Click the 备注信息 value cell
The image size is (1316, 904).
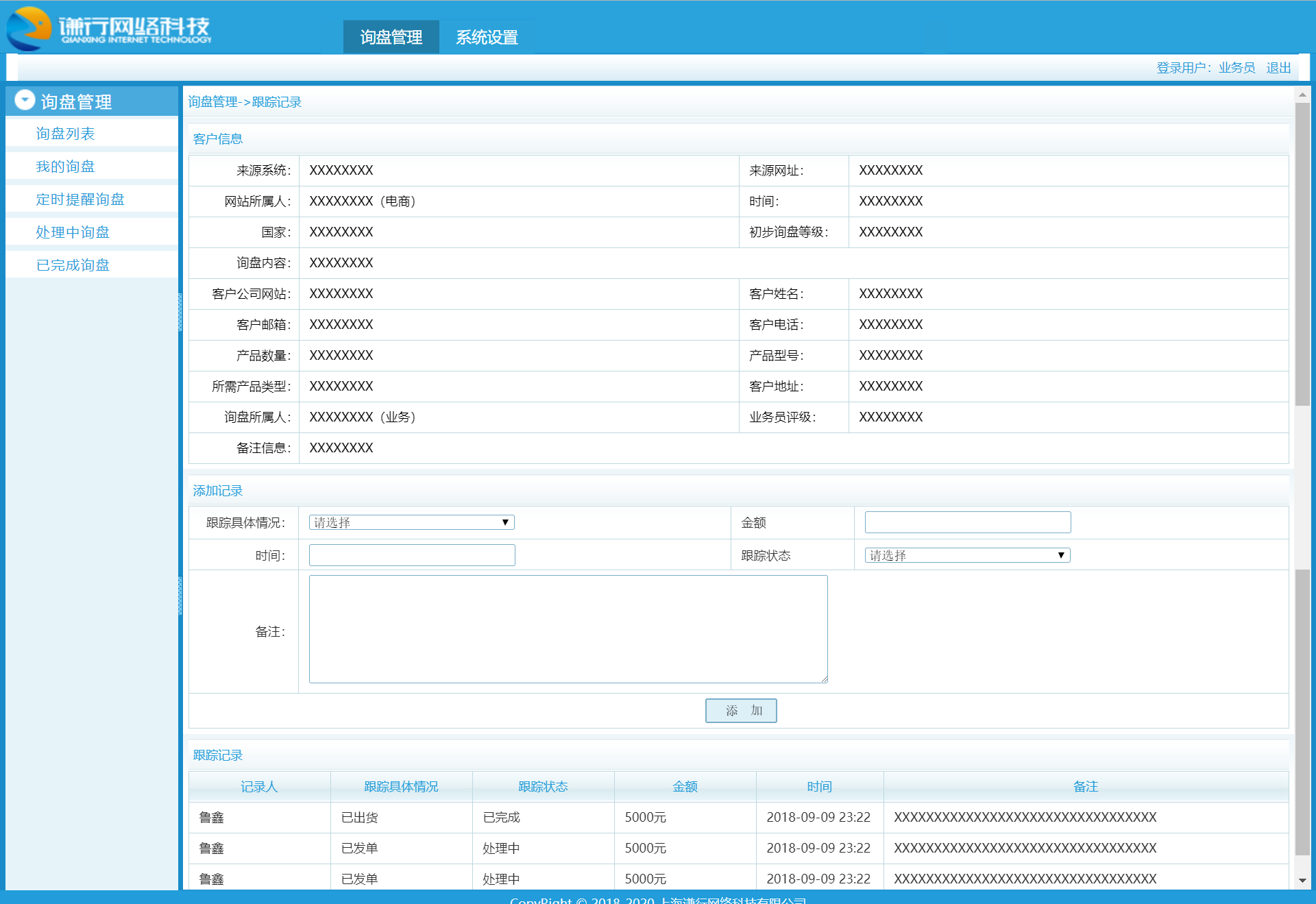click(x=794, y=448)
